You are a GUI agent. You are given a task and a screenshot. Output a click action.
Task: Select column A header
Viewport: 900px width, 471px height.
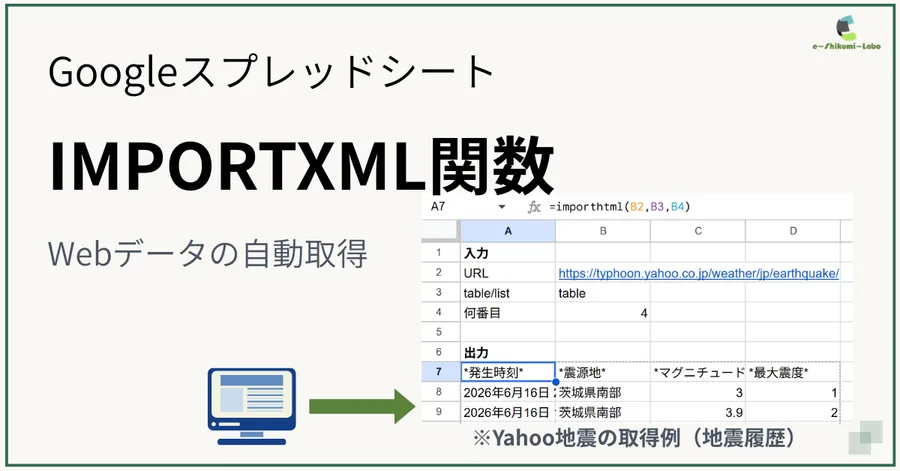coord(508,231)
